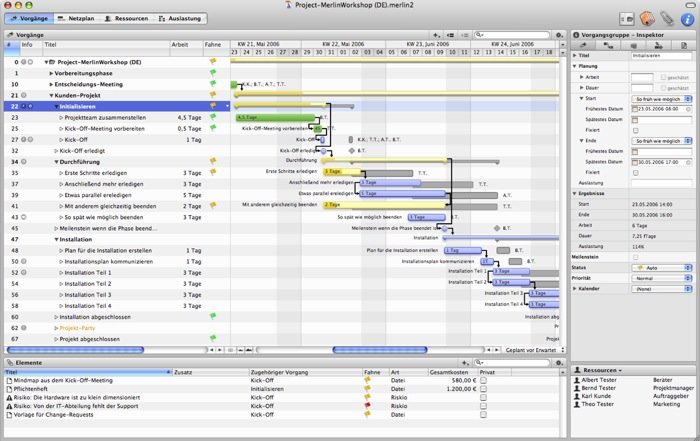The image size is (700, 441).
Task: Click the search field in Vorgänge header
Action: (512, 35)
